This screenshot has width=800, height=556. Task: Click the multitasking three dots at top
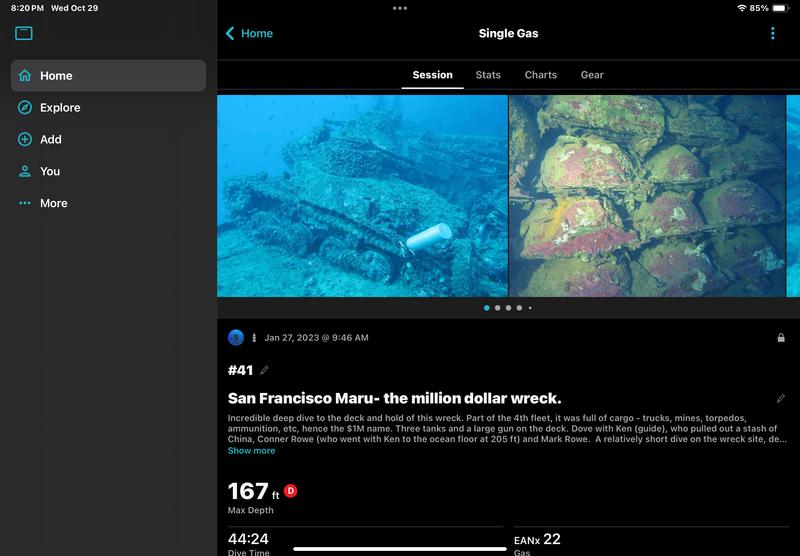400,8
